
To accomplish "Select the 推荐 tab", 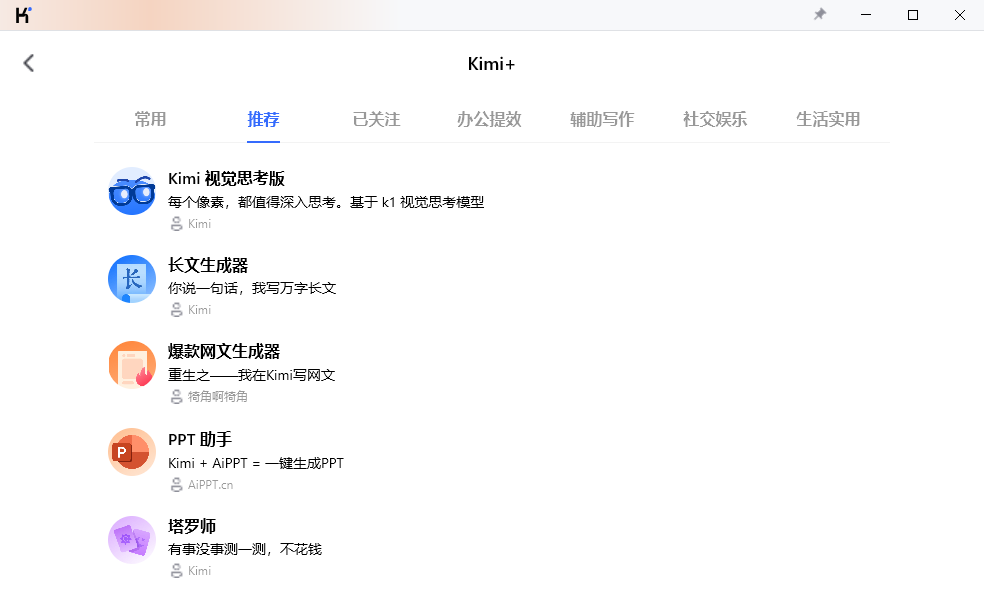I will [x=263, y=119].
